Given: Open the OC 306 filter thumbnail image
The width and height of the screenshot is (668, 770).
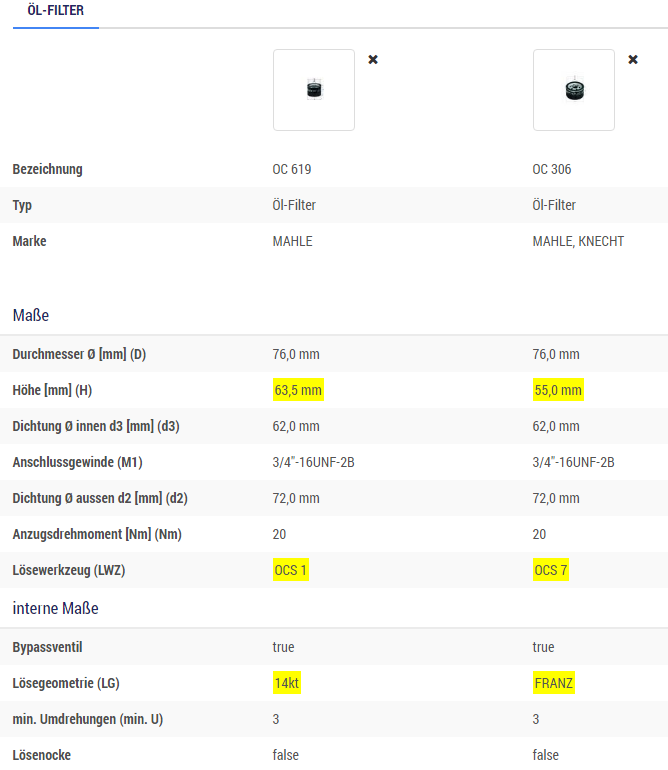Looking at the screenshot, I should tap(574, 90).
